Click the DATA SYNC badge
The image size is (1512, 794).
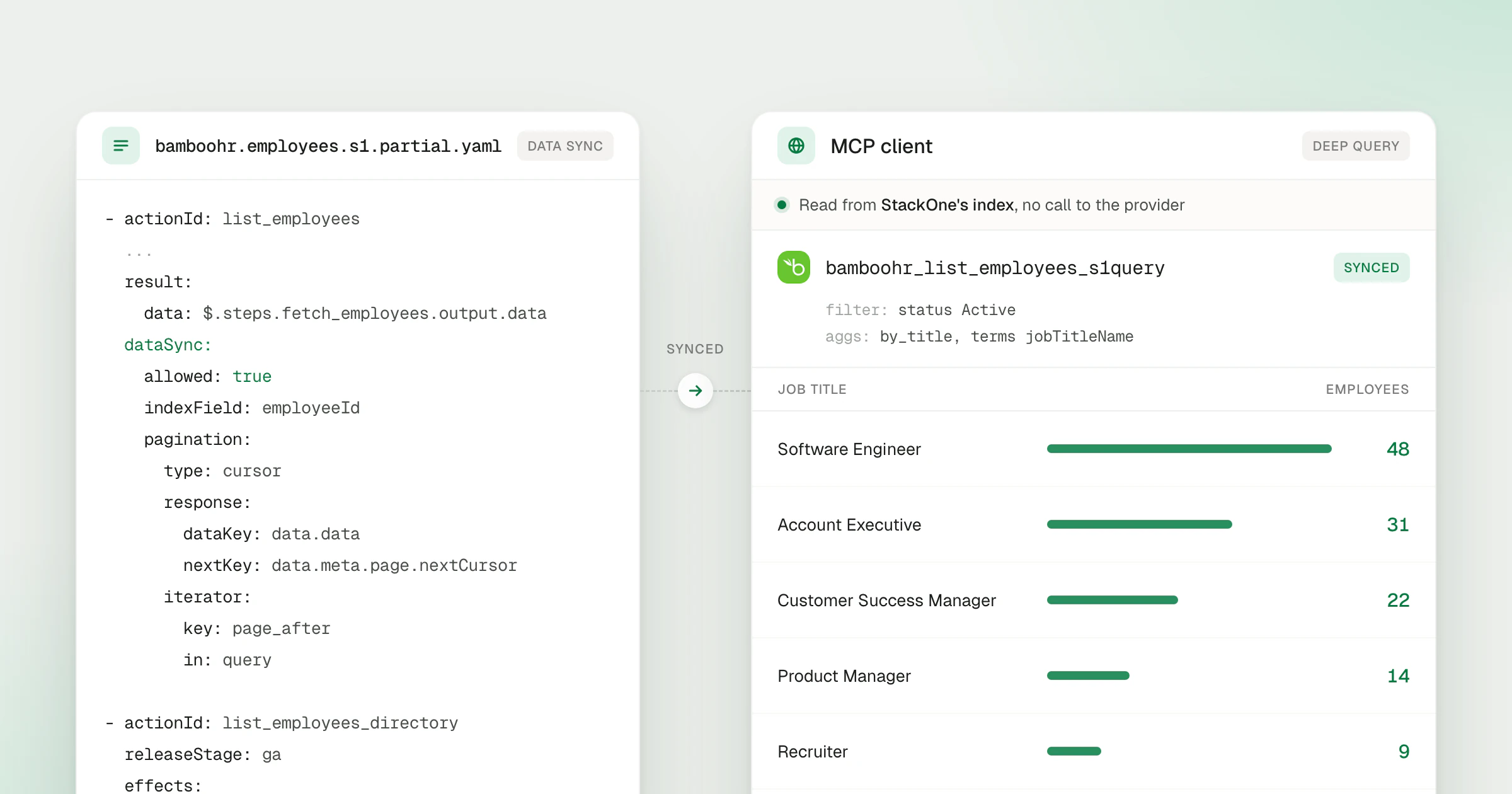(565, 146)
